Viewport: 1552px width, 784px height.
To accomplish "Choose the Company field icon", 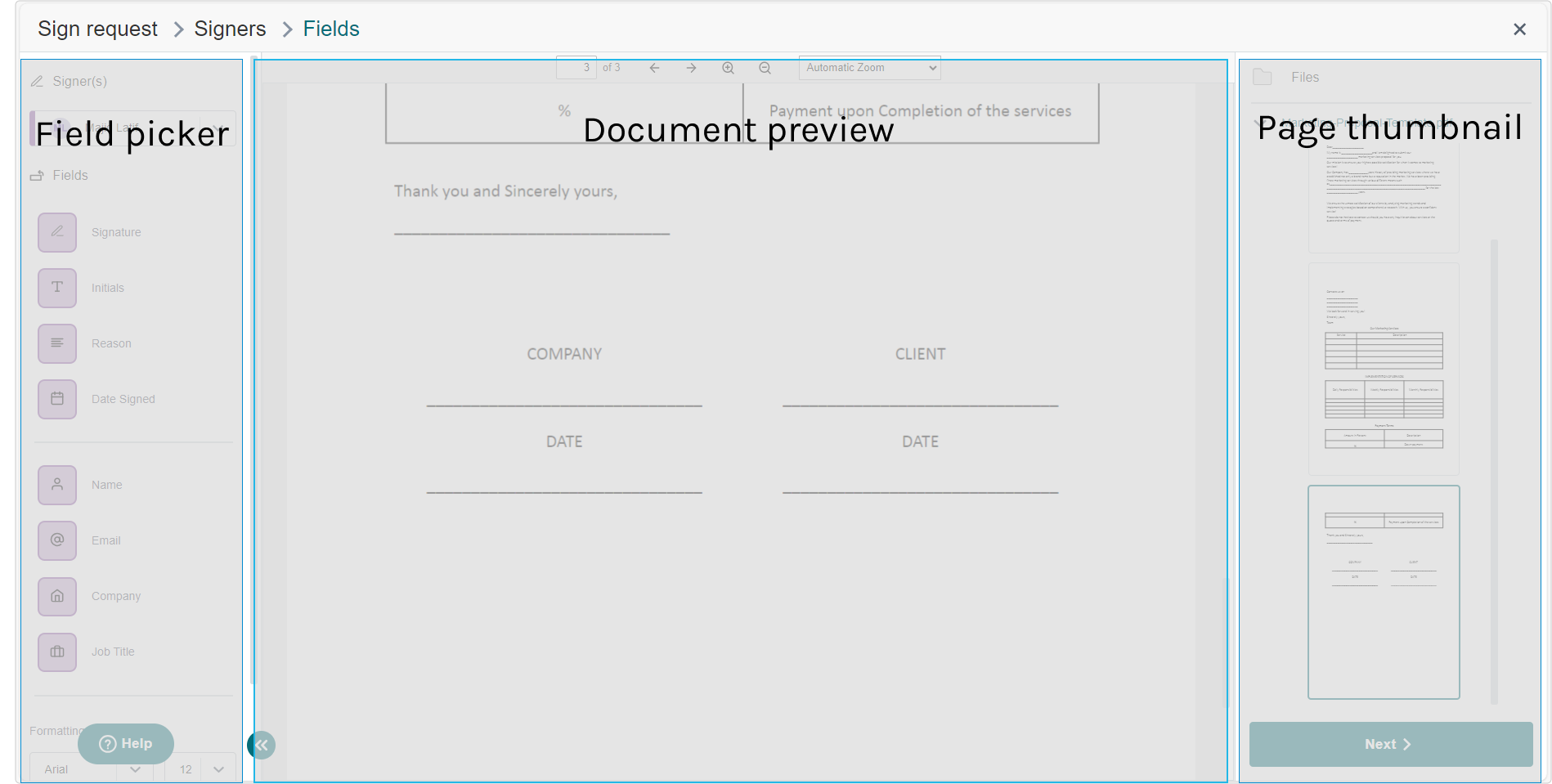I will [57, 596].
